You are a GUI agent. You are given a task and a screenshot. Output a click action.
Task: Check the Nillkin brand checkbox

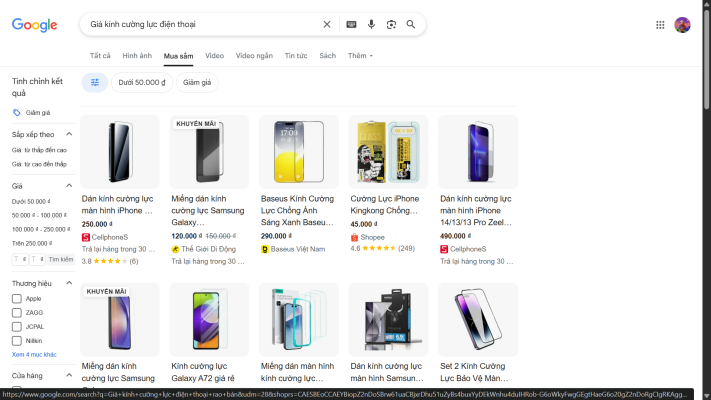pos(17,341)
